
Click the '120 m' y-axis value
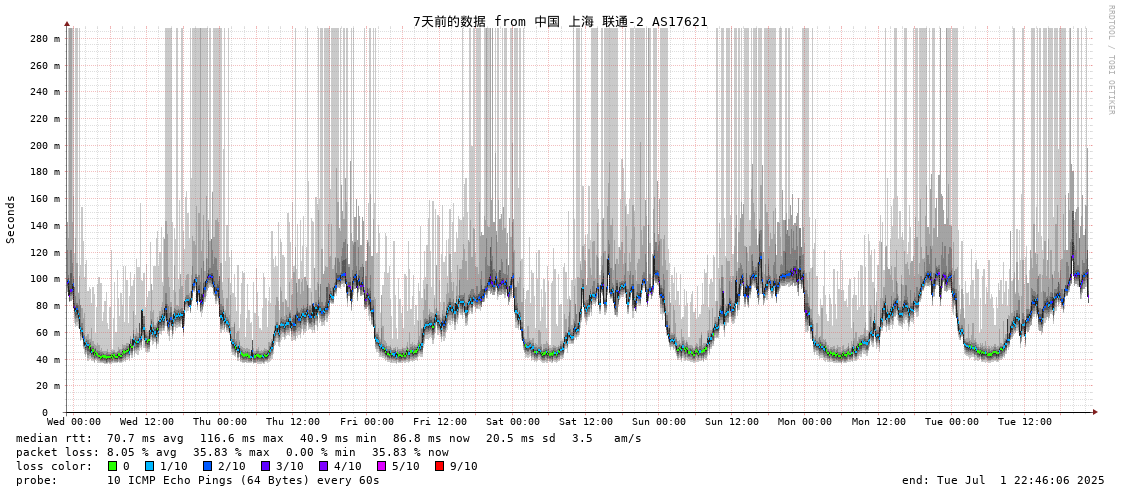click(x=46, y=252)
